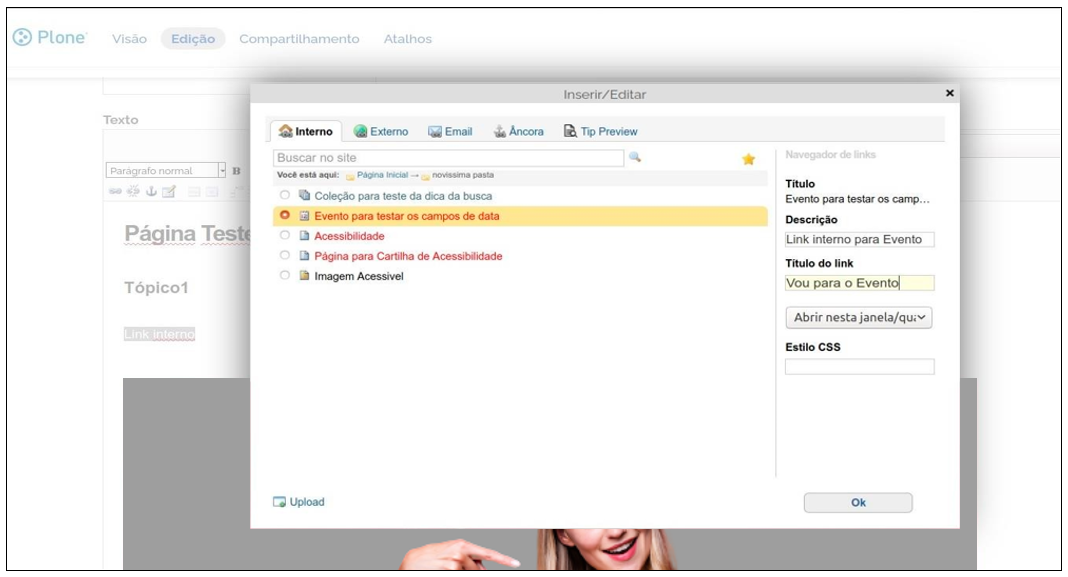This screenshot has height=577, width=1068.
Task: Close the Inserir/Editar dialog
Action: tap(949, 93)
